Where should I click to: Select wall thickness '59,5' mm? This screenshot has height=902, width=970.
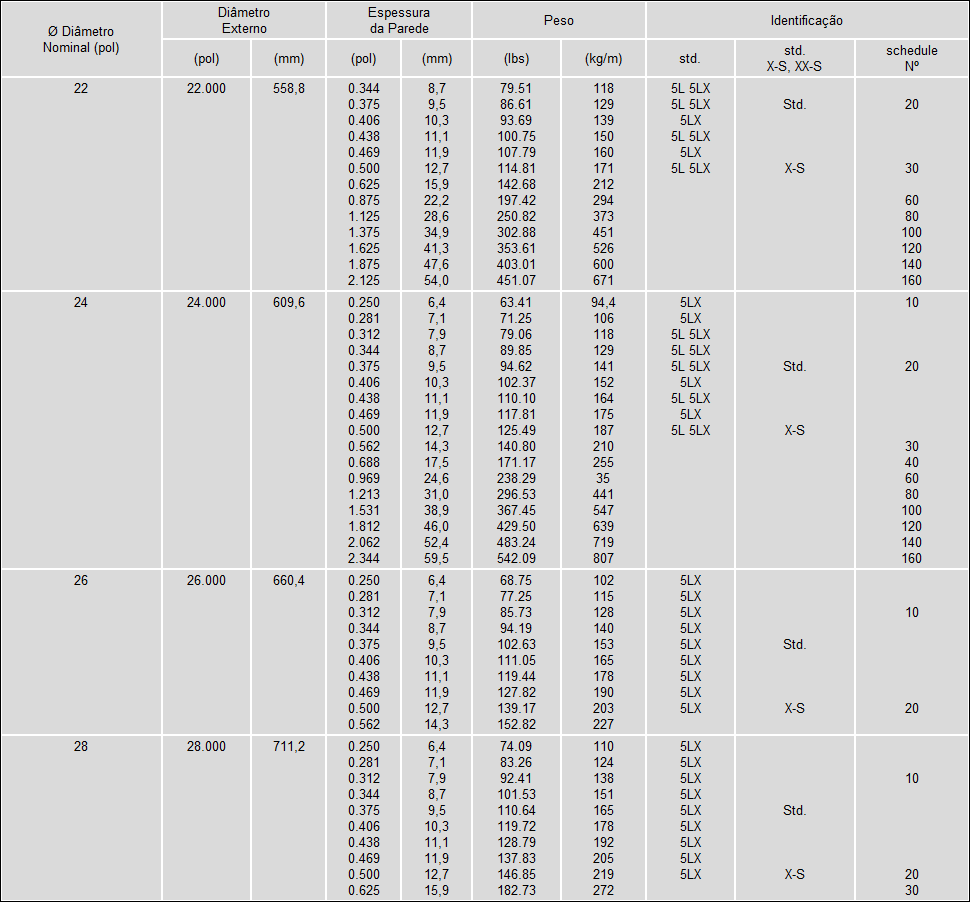coord(437,559)
